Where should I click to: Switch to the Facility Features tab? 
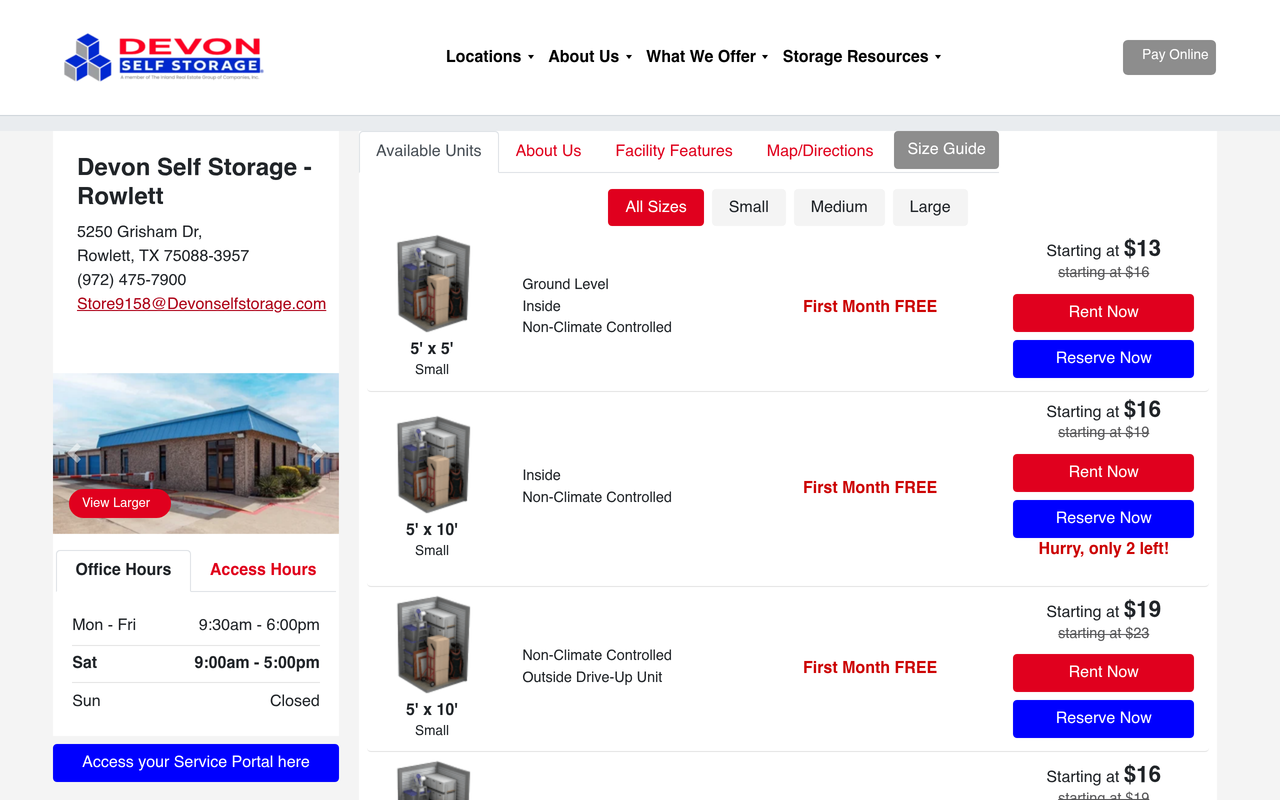click(x=674, y=151)
